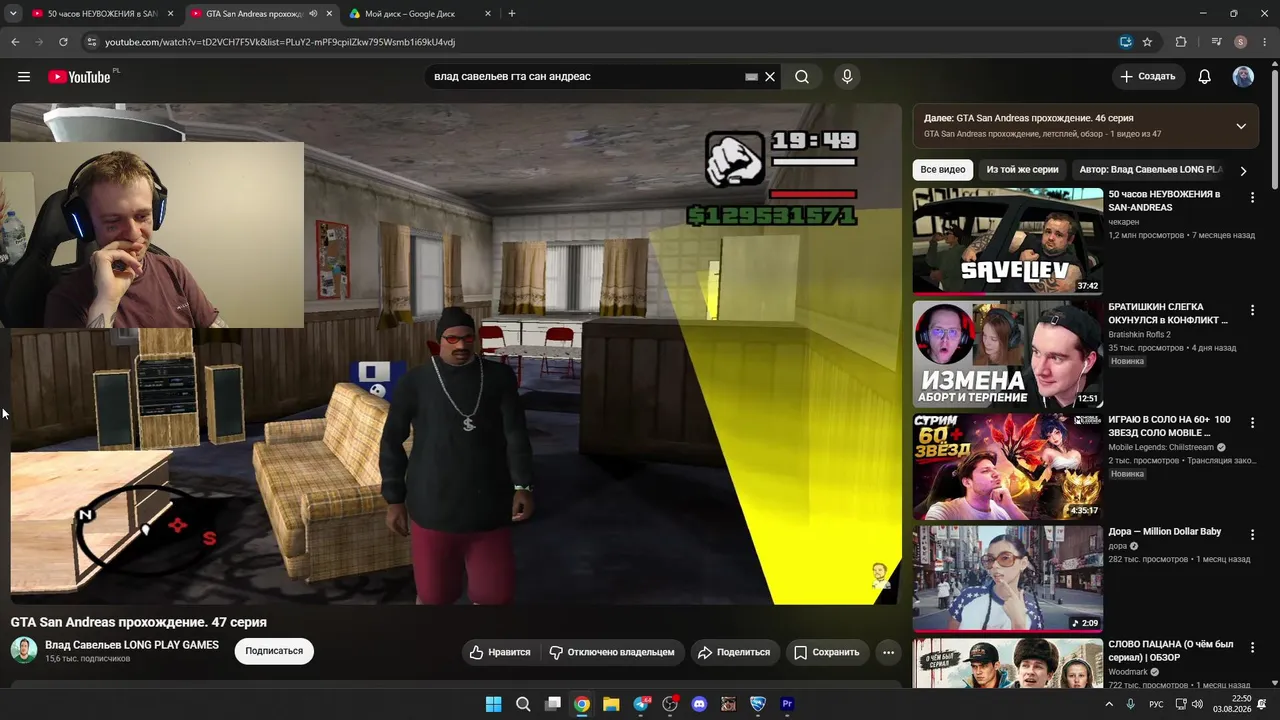
Task: Open the tab search dropdown arrow
Action: (13, 14)
